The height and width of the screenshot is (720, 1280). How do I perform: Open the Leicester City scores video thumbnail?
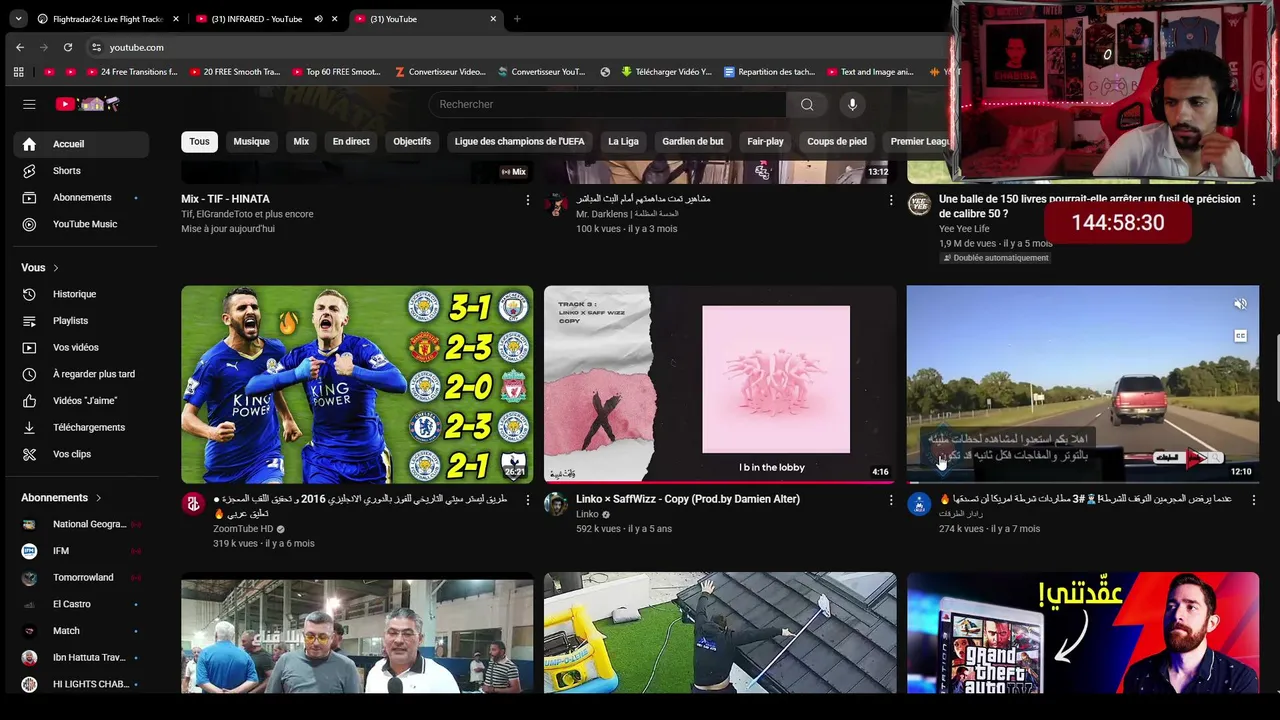click(x=357, y=384)
